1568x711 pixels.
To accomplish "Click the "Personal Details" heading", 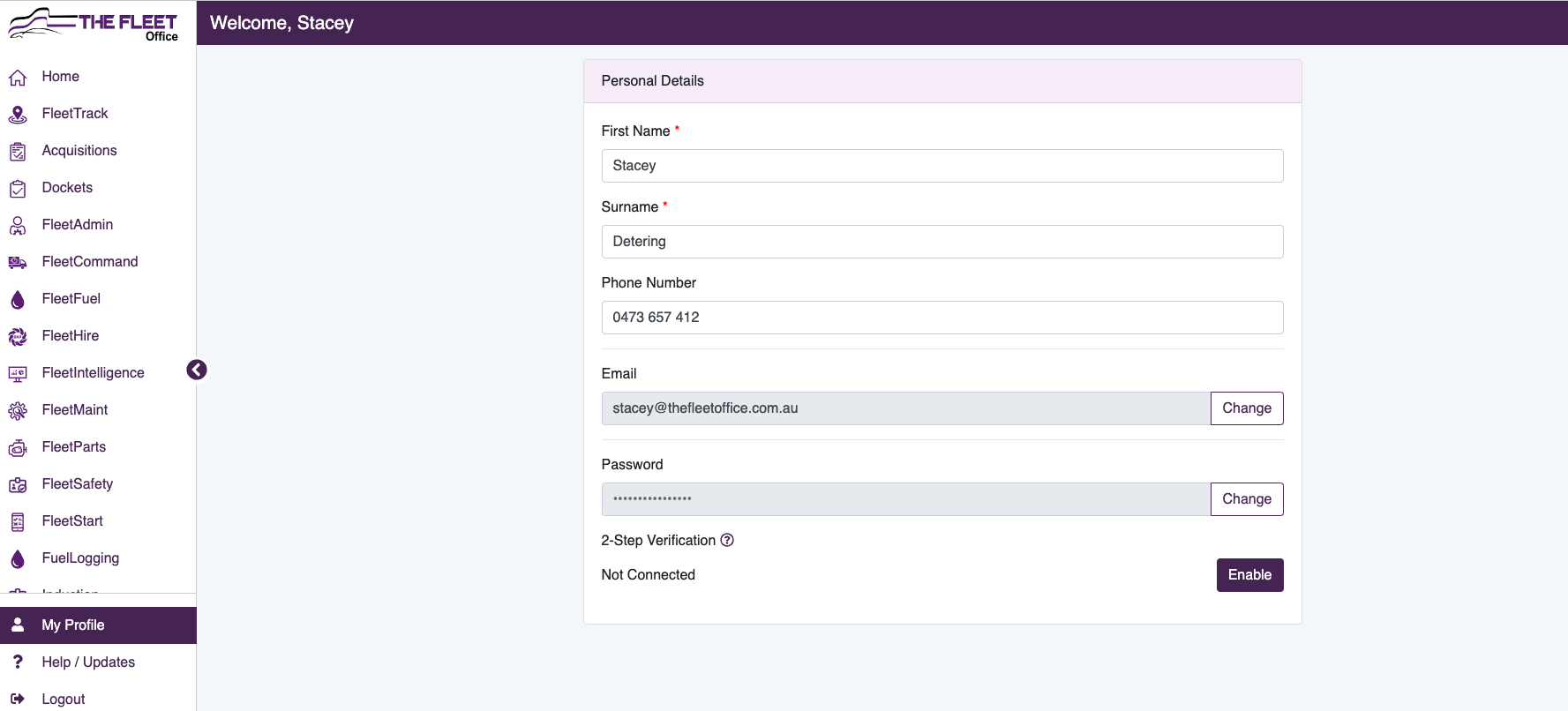I will tap(653, 81).
